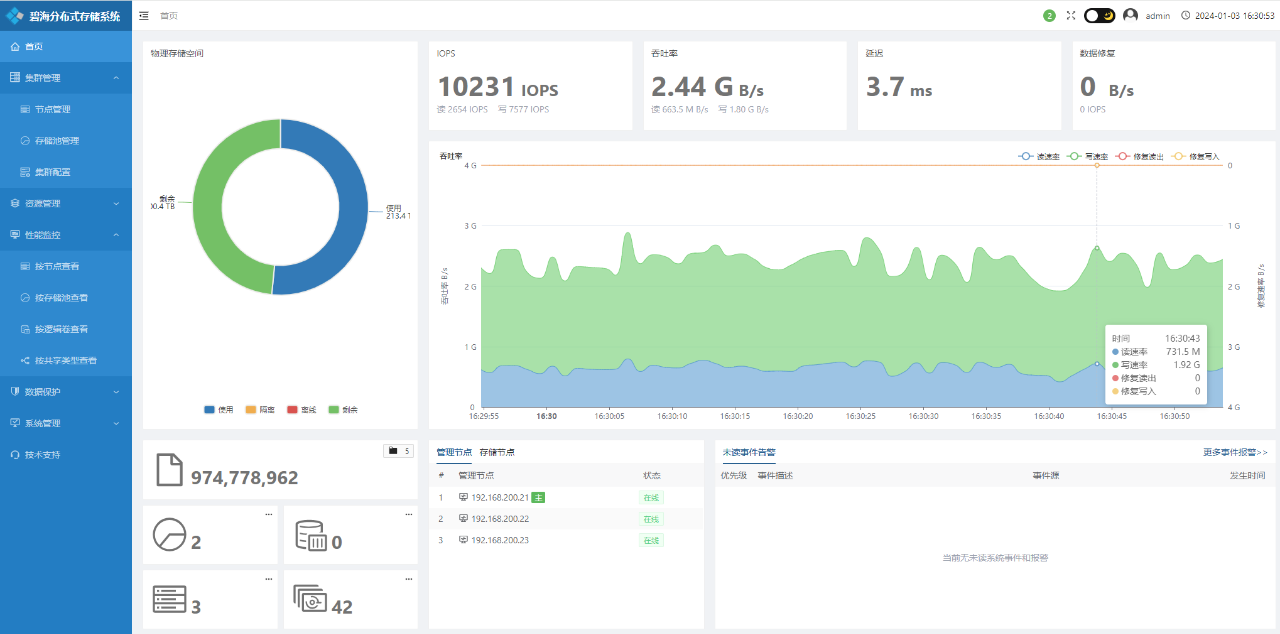
Task: Click the admin username
Action: pyautogui.click(x=1158, y=16)
